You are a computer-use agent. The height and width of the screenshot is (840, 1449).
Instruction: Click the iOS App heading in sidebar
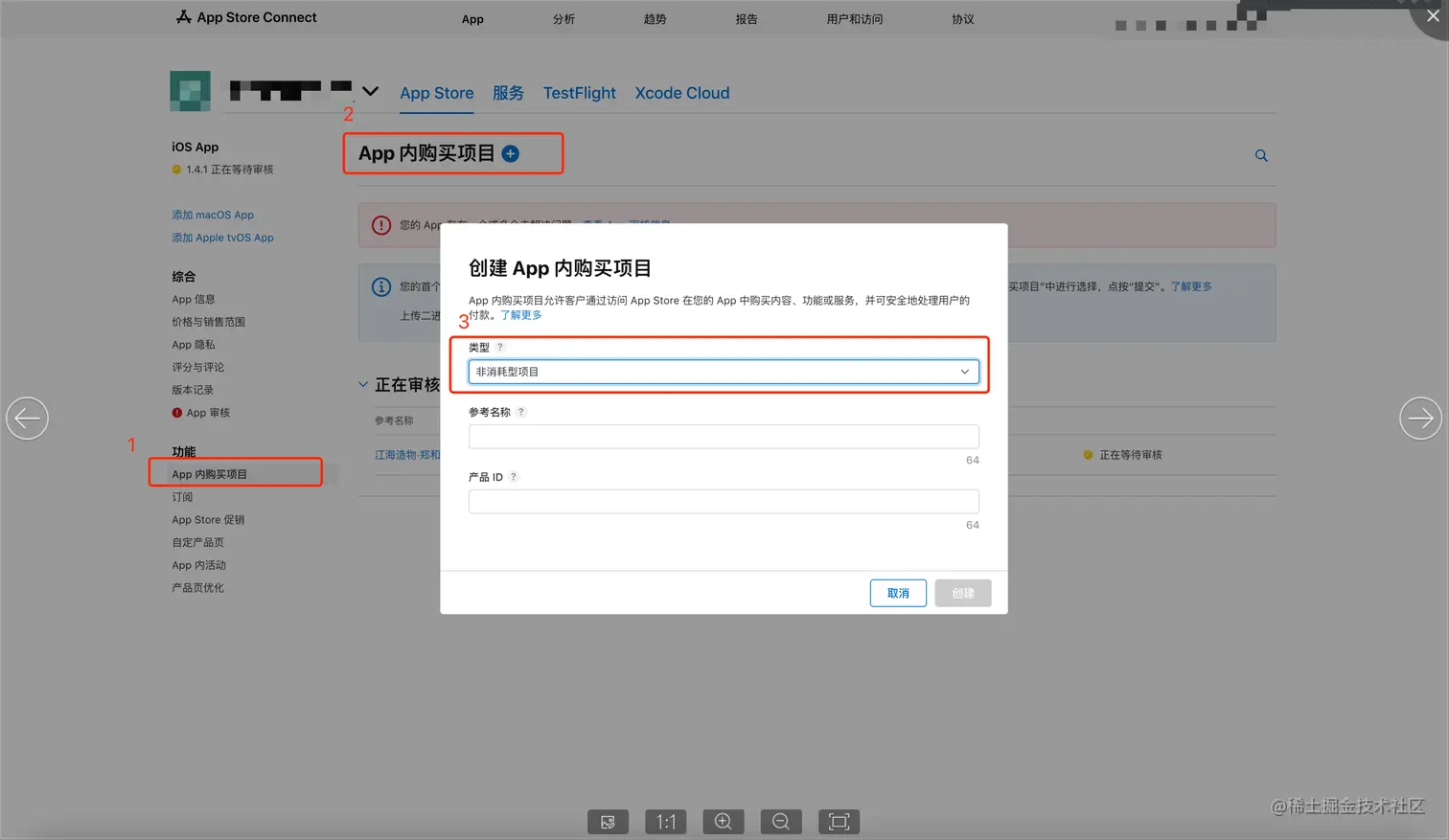pos(195,147)
